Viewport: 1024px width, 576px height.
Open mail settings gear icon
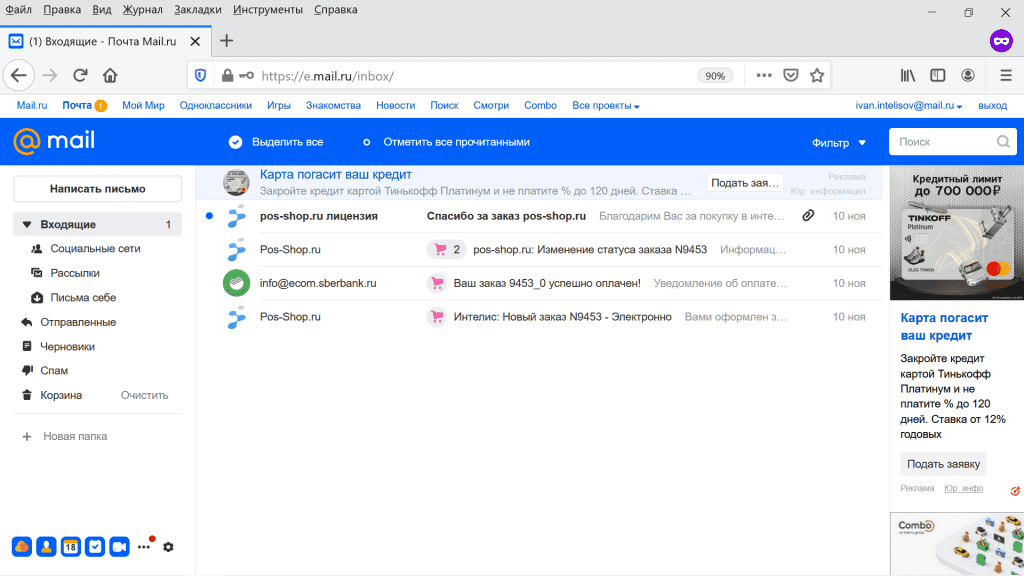coord(168,547)
